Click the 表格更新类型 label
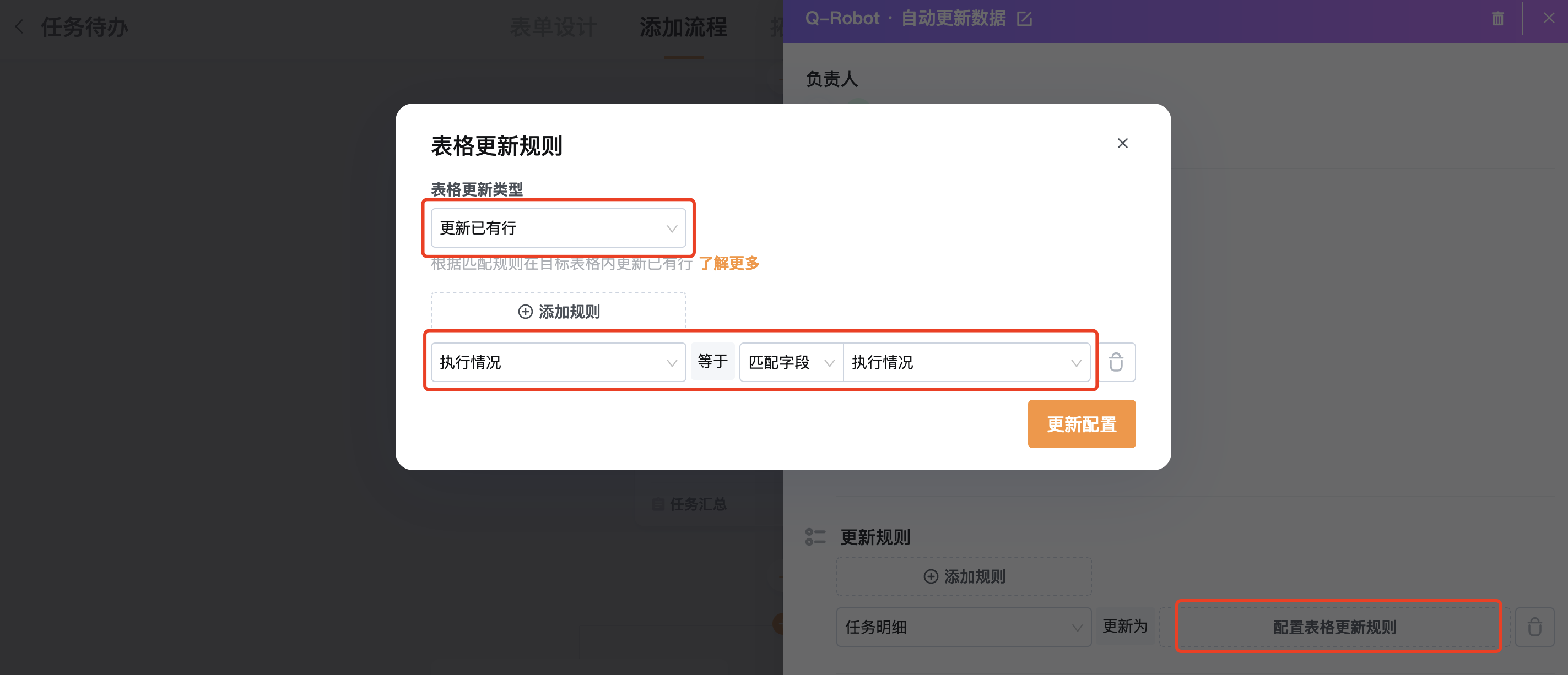The image size is (1568, 675). pos(477,189)
